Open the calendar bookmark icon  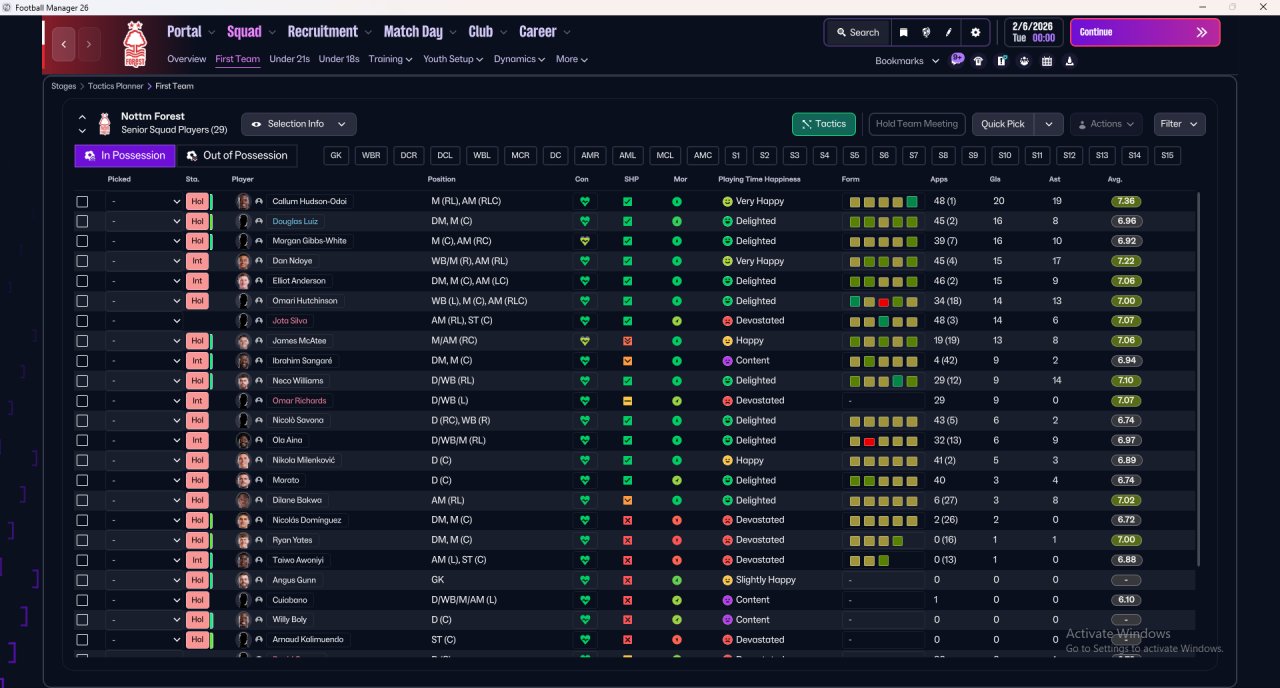point(1047,61)
